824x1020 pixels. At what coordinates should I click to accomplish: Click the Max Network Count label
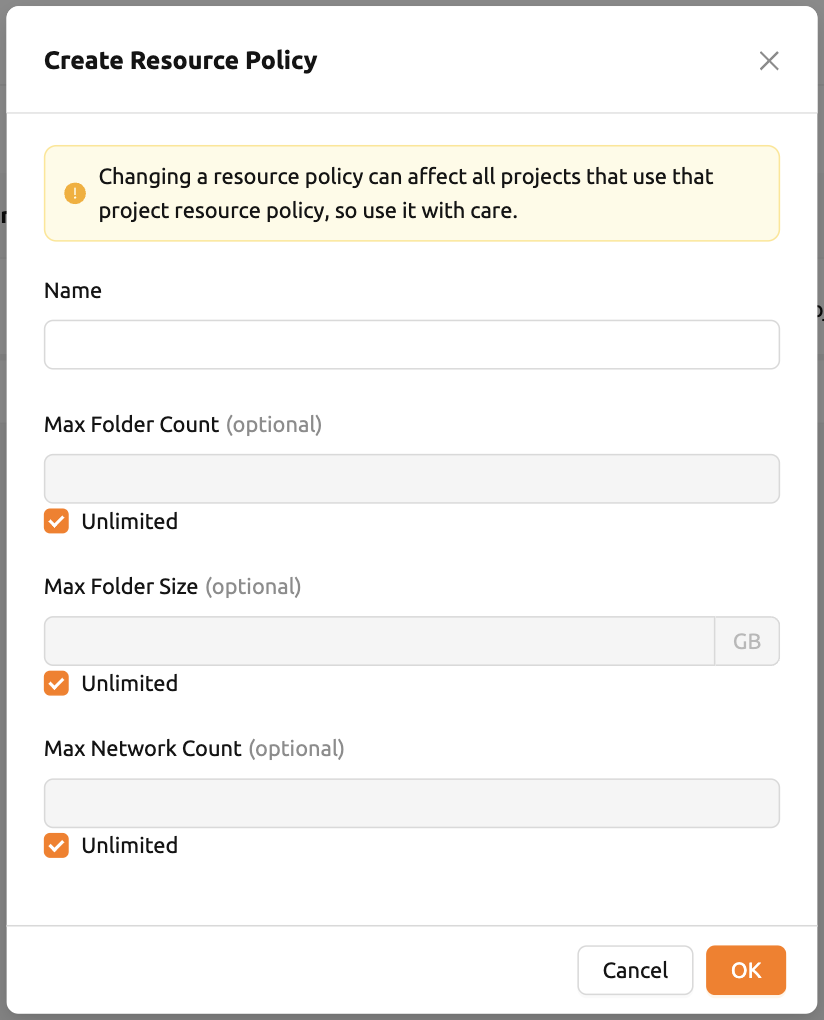pyautogui.click(x=142, y=748)
